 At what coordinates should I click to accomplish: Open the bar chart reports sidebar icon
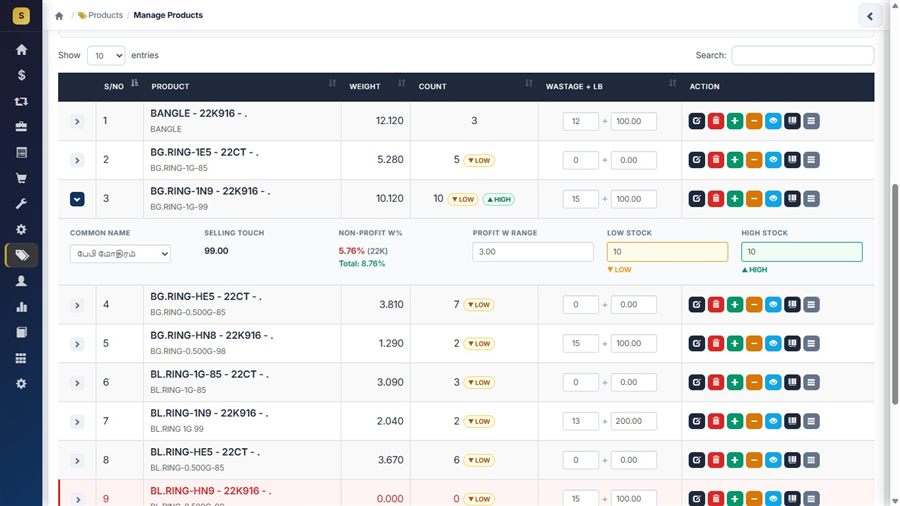[21, 307]
